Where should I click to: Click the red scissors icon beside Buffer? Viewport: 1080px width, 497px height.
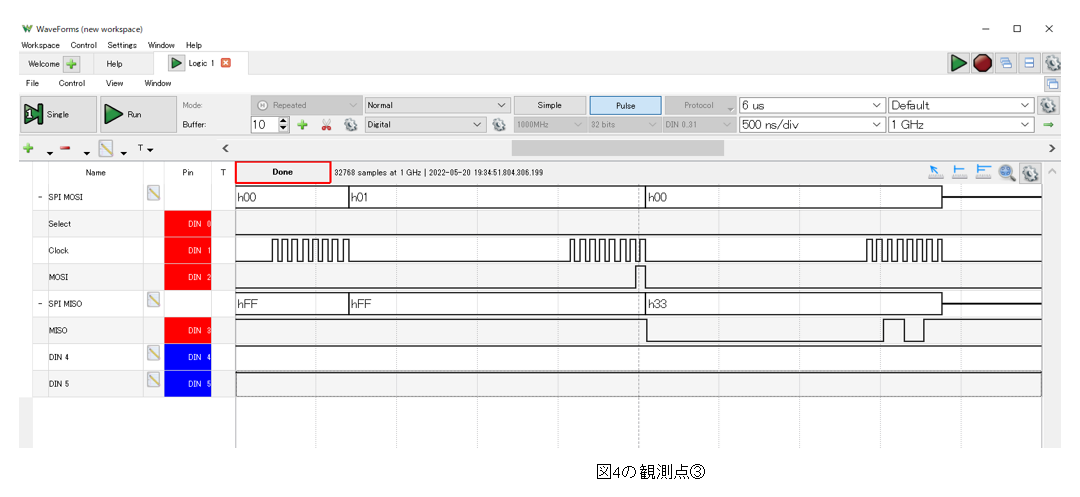[326, 125]
